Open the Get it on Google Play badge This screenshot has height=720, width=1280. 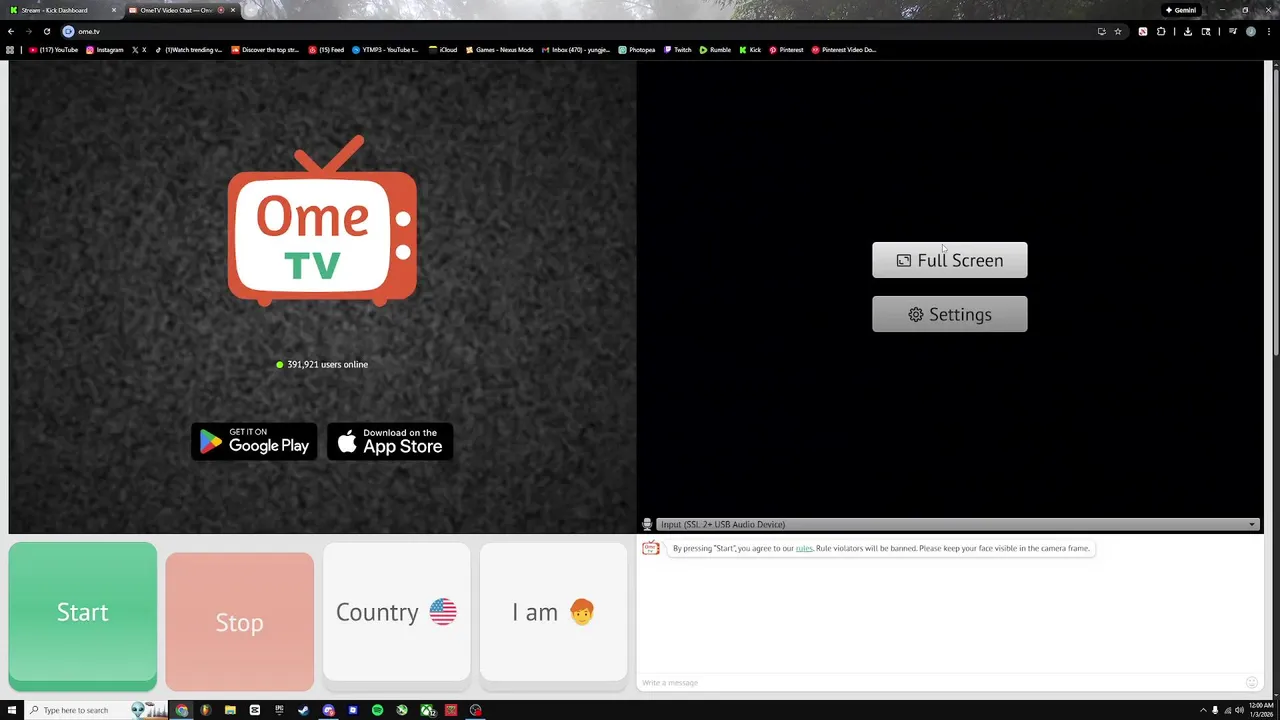[254, 441]
